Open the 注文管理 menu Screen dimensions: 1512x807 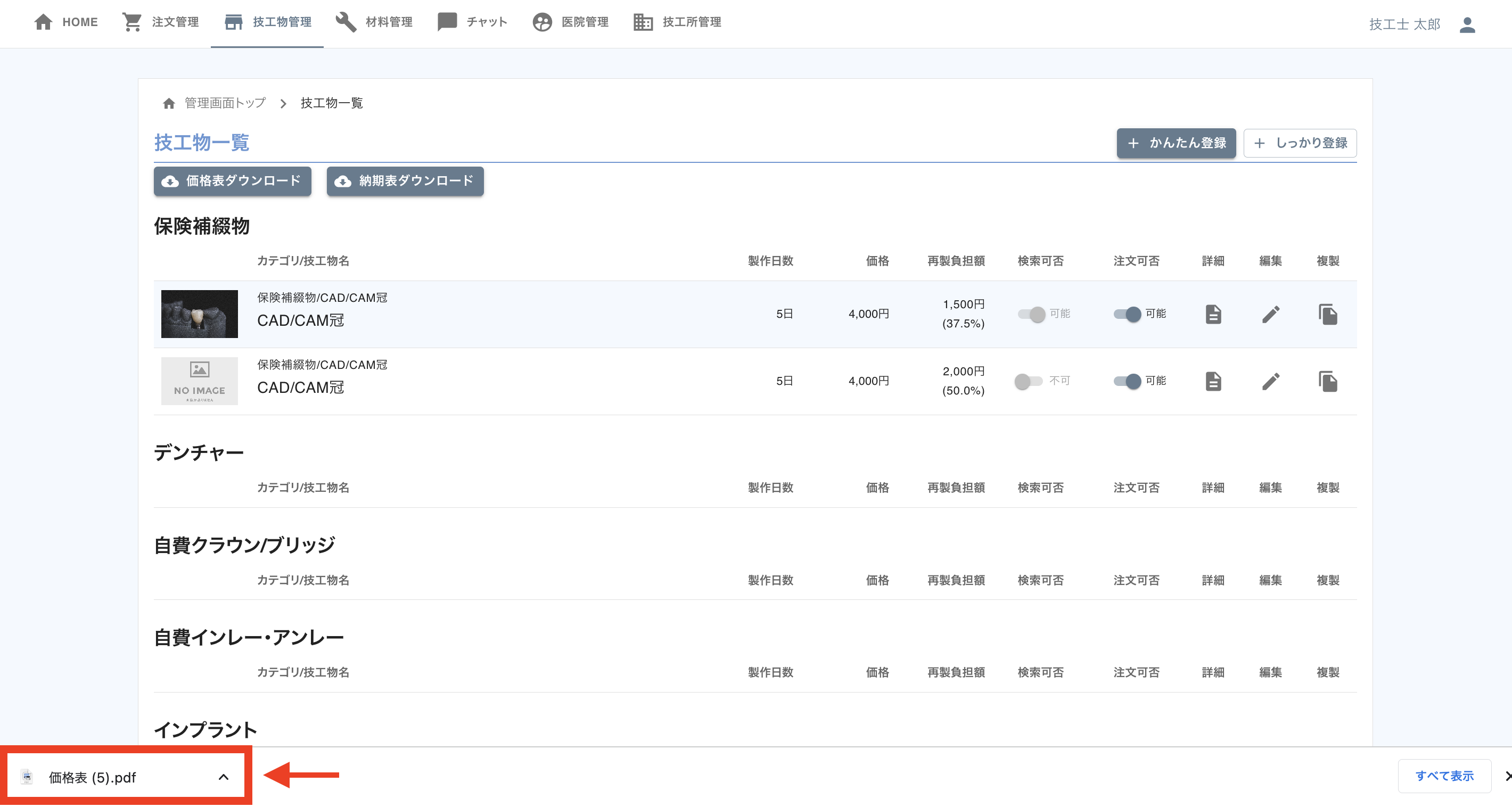[x=160, y=22]
